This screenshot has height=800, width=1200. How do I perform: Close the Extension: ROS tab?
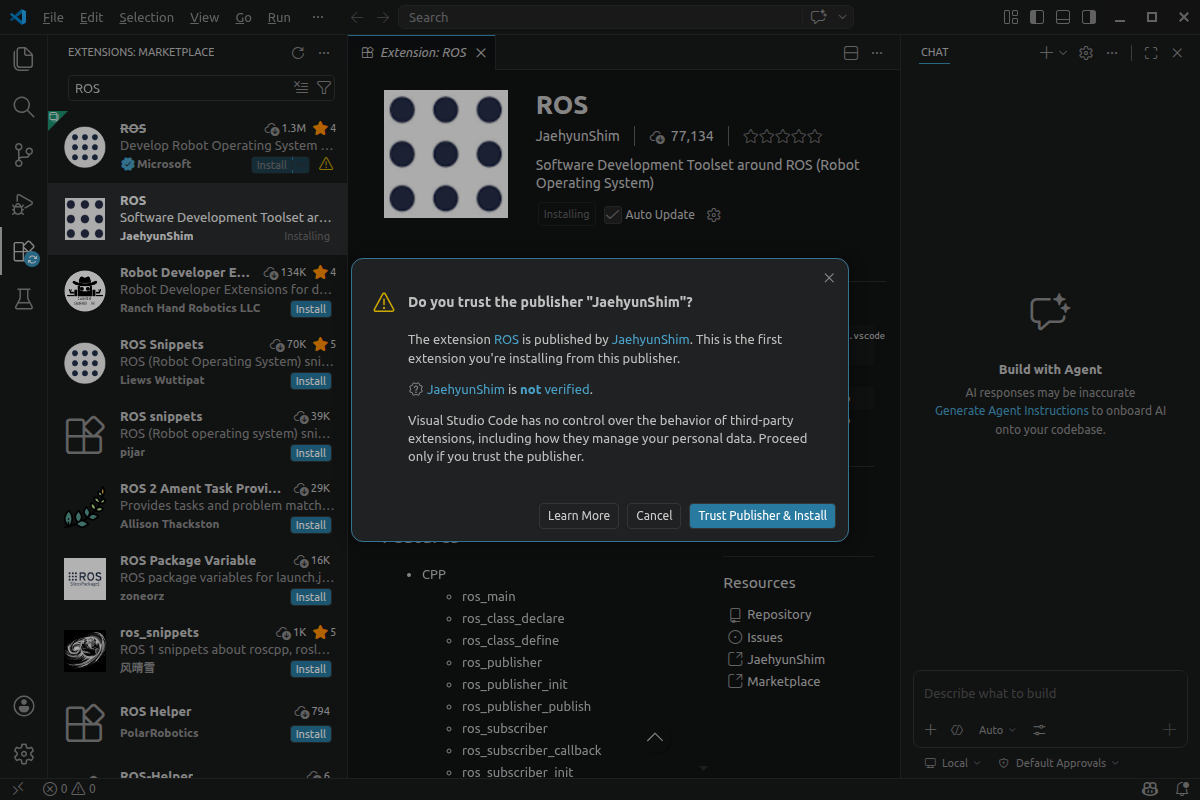[x=481, y=53]
